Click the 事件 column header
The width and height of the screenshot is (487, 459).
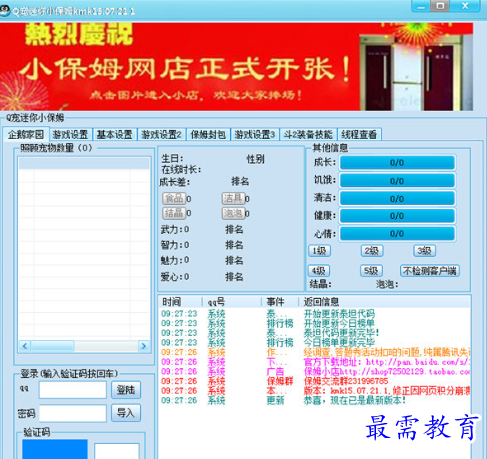tap(280, 302)
